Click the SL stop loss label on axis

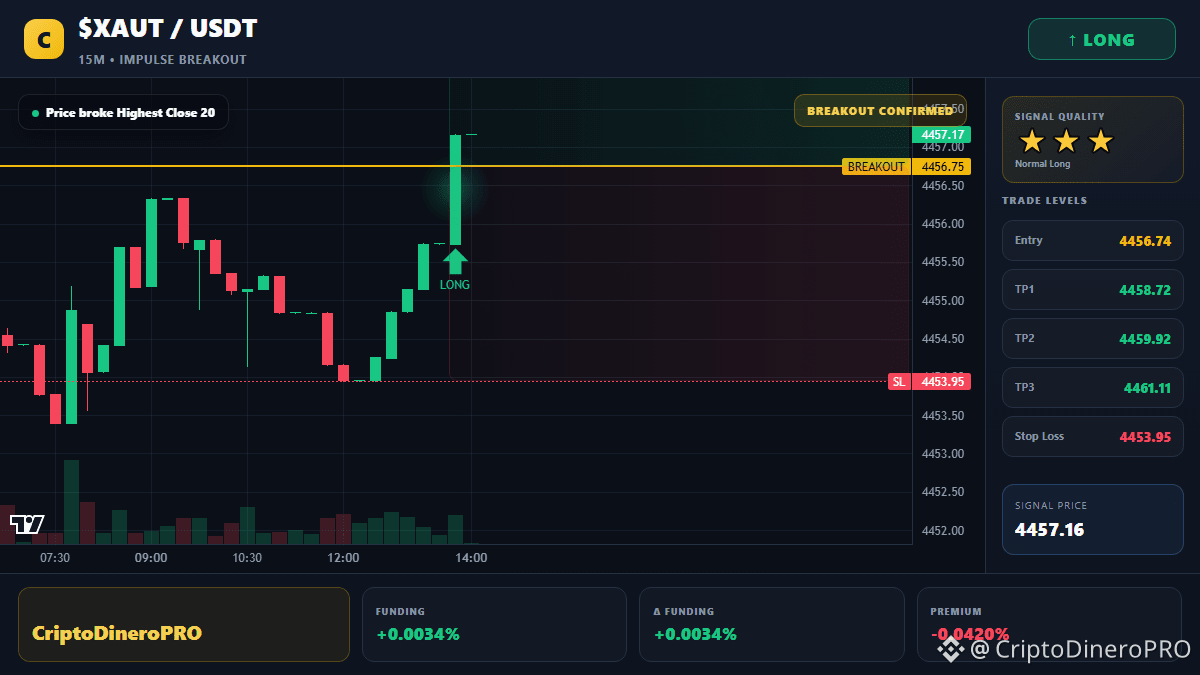[899, 381]
